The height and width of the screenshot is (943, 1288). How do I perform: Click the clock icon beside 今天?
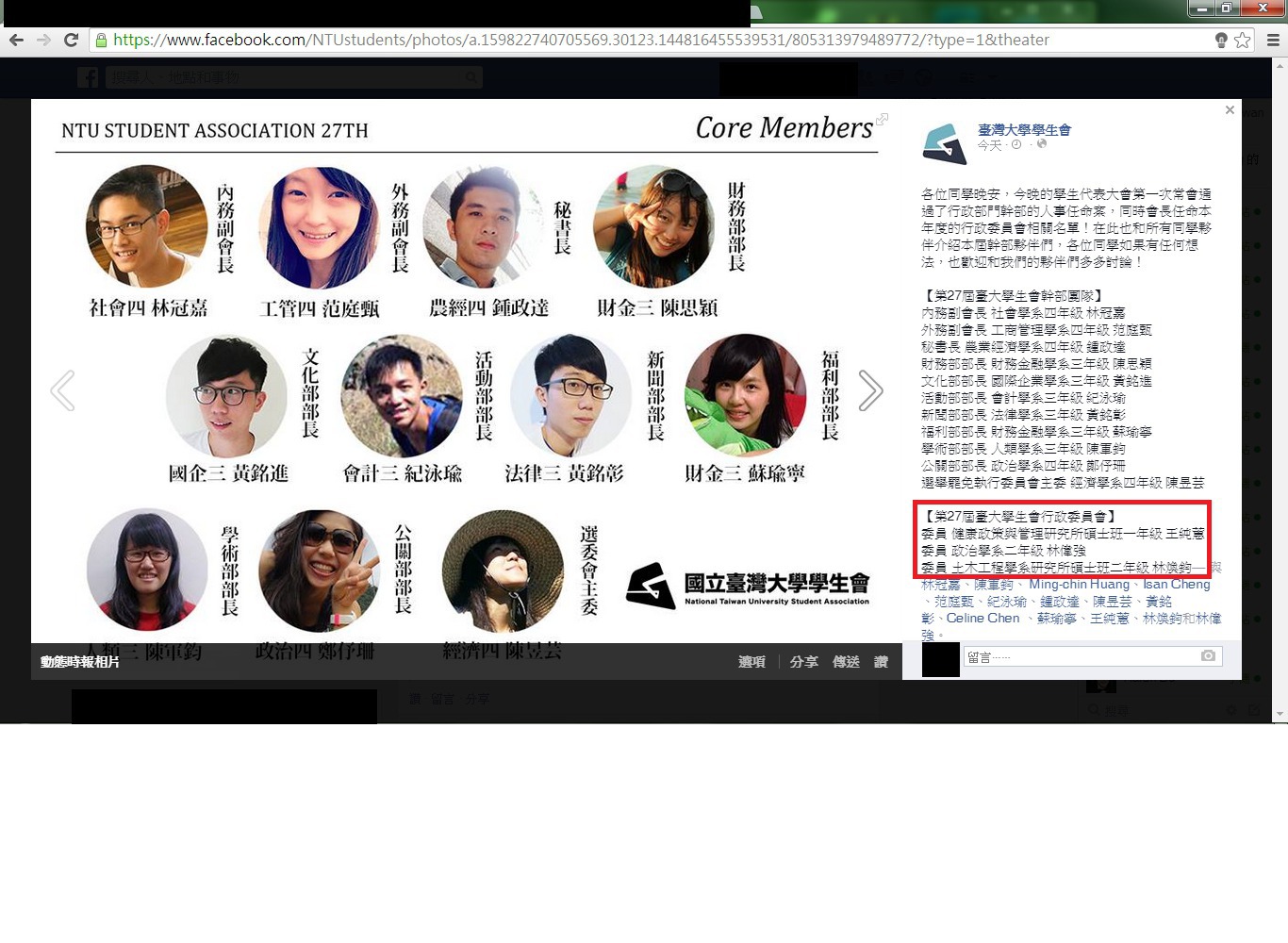[1016, 144]
